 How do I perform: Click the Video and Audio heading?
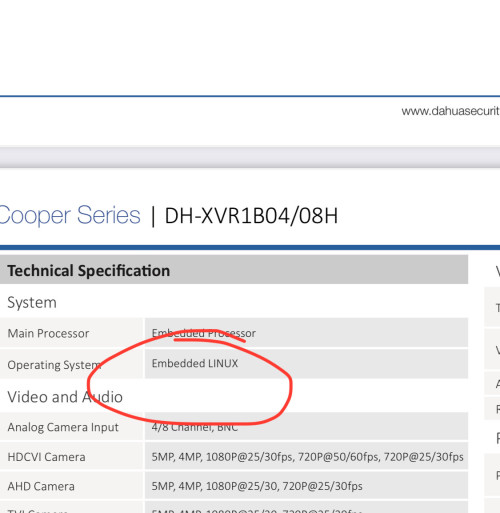[65, 397]
